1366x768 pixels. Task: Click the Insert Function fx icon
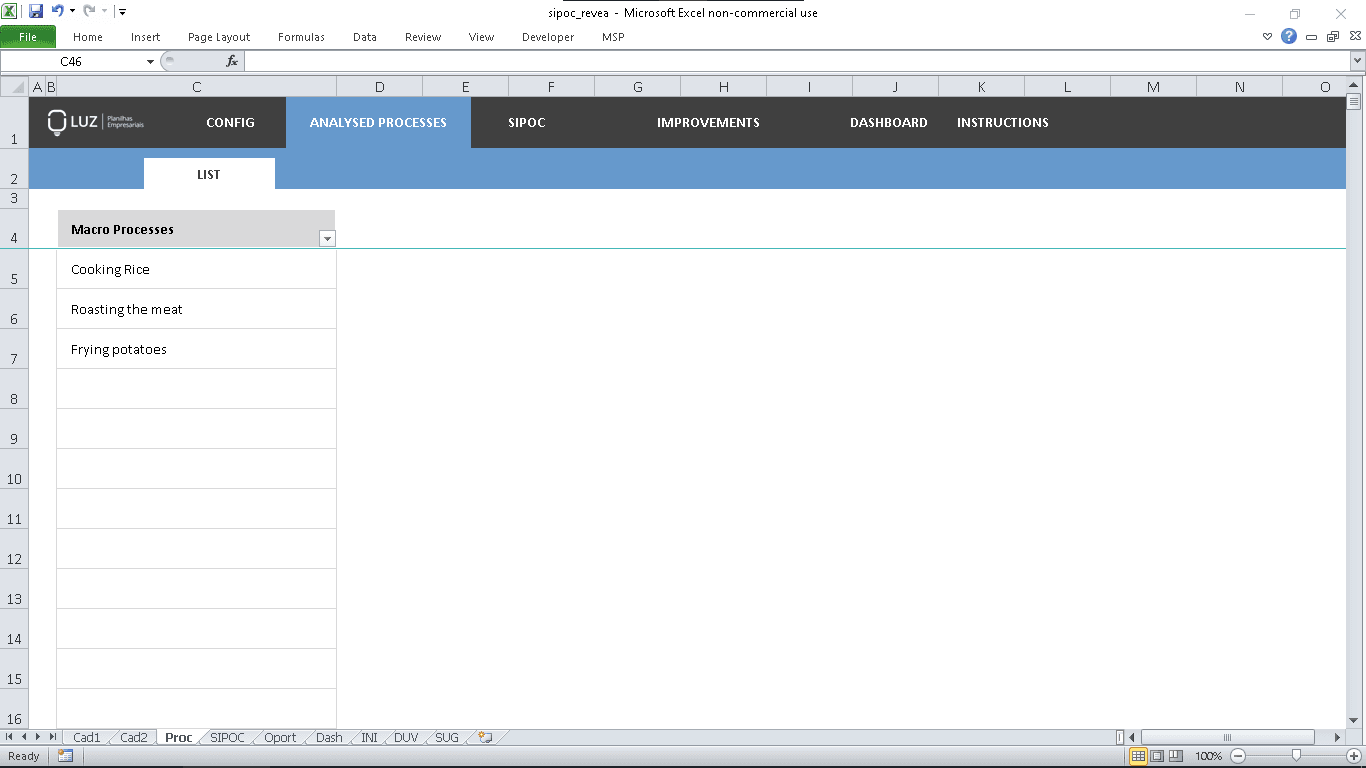pyautogui.click(x=234, y=60)
